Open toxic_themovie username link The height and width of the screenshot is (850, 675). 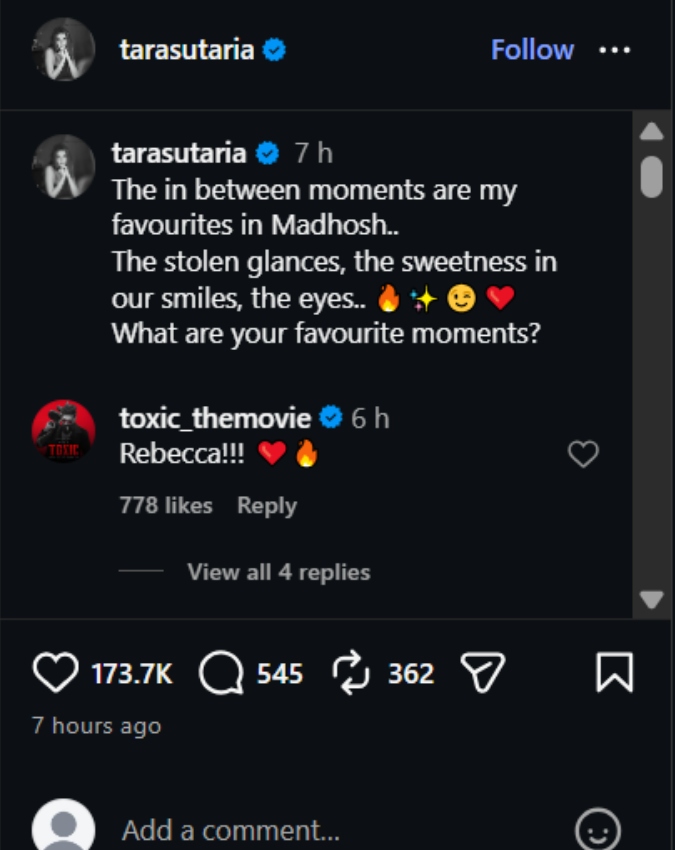click(x=215, y=418)
